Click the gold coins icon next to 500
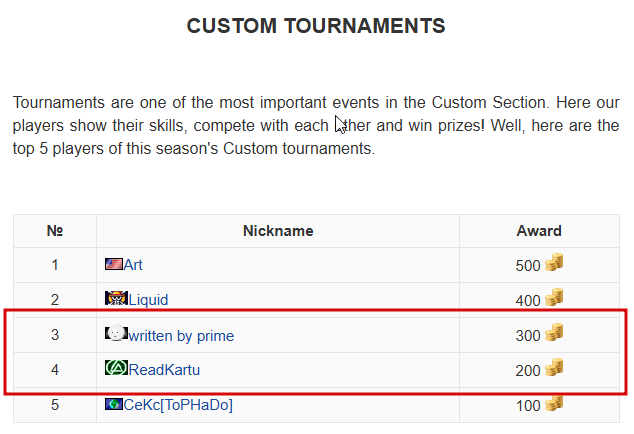634x434 pixels. point(554,262)
